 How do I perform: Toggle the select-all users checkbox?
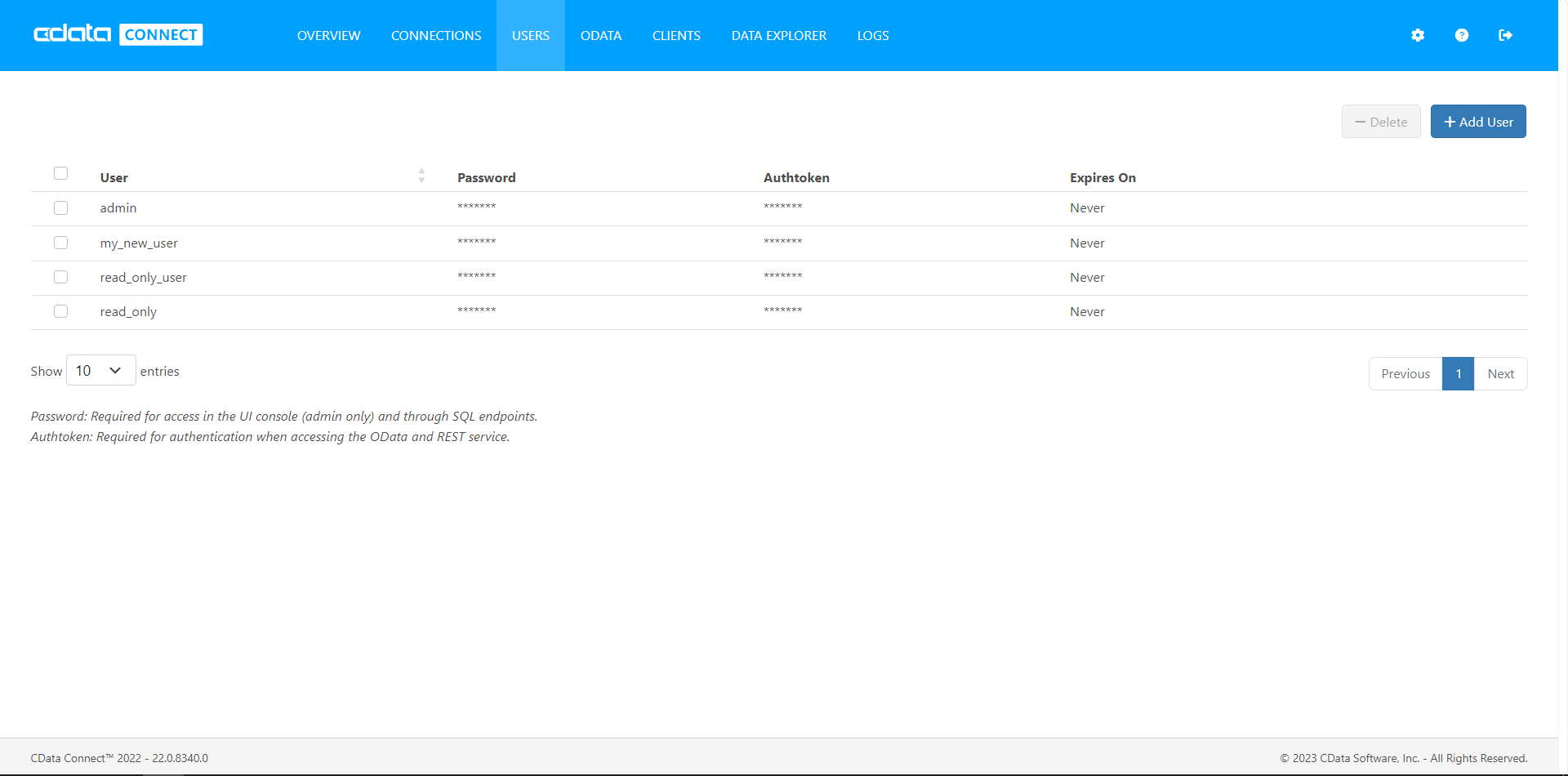pyautogui.click(x=60, y=173)
